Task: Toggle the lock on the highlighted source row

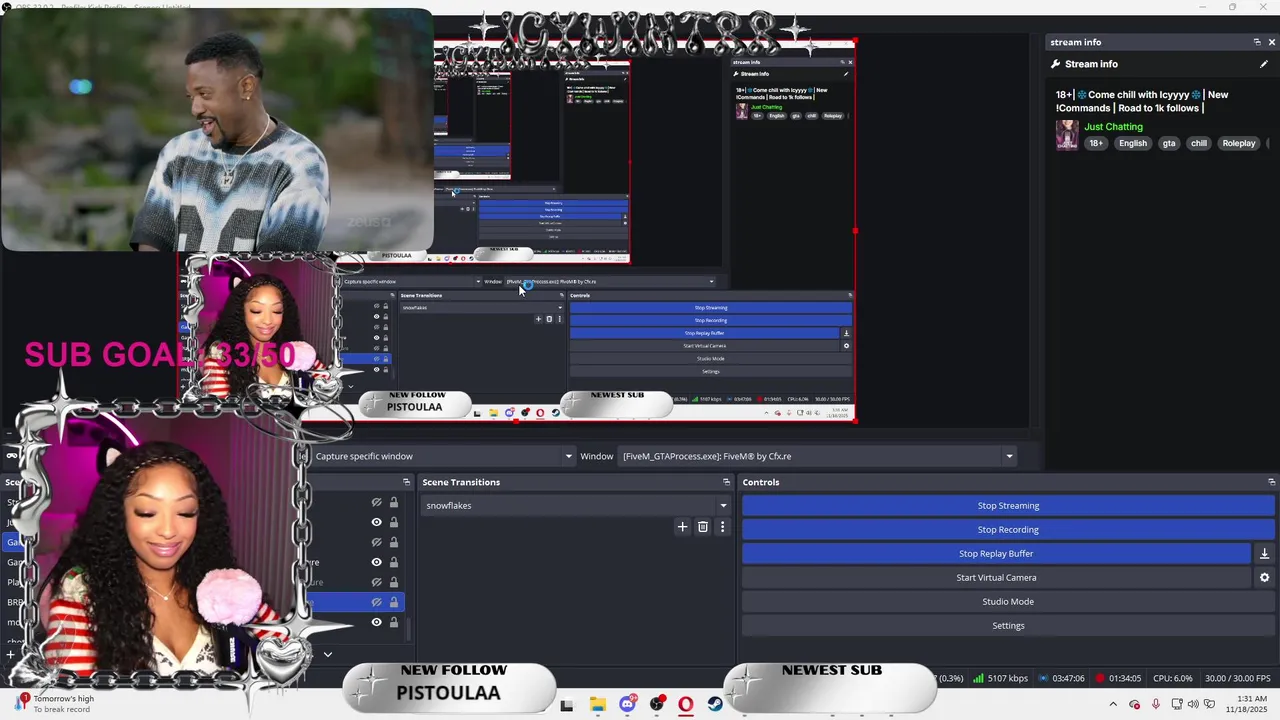Action: point(394,602)
